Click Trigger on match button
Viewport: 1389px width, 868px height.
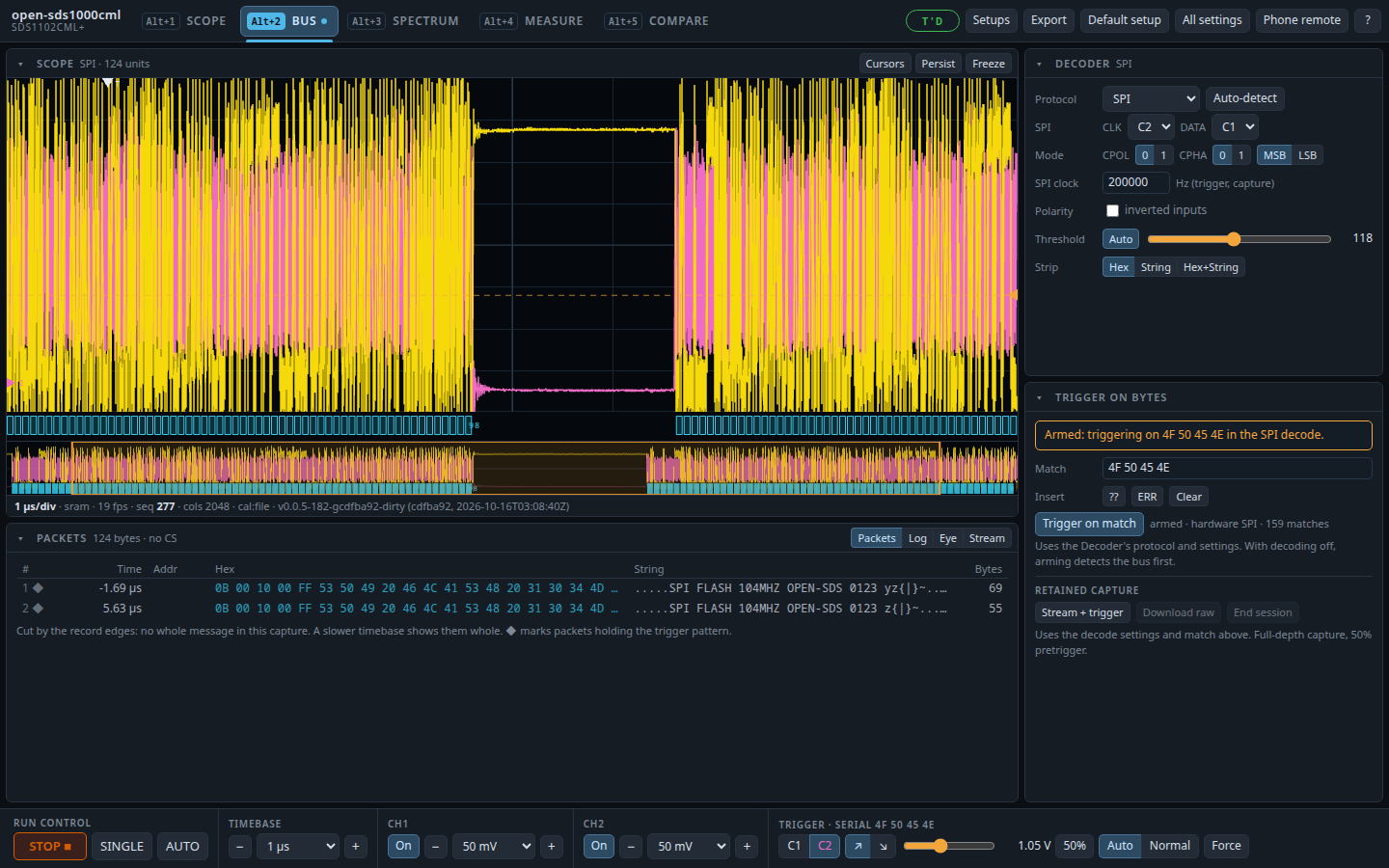(x=1089, y=524)
